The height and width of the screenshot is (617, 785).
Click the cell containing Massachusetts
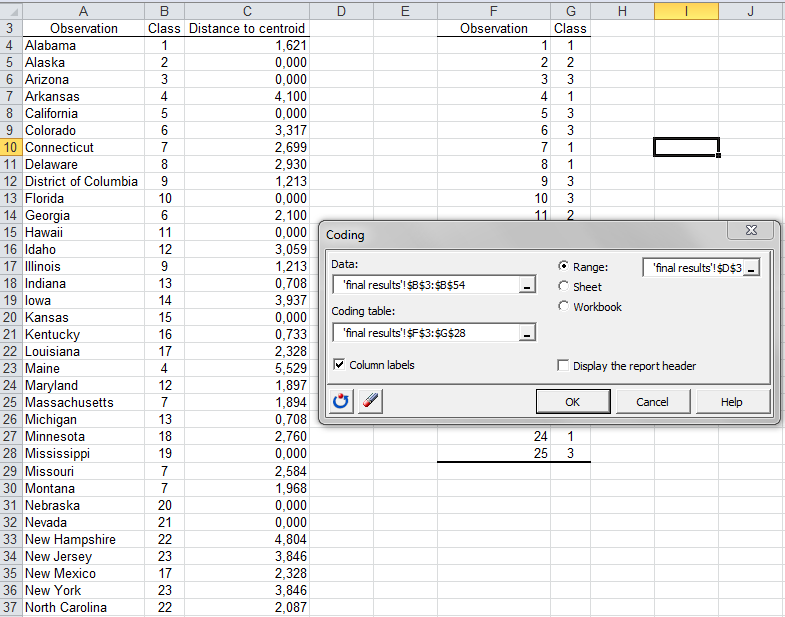pos(84,402)
